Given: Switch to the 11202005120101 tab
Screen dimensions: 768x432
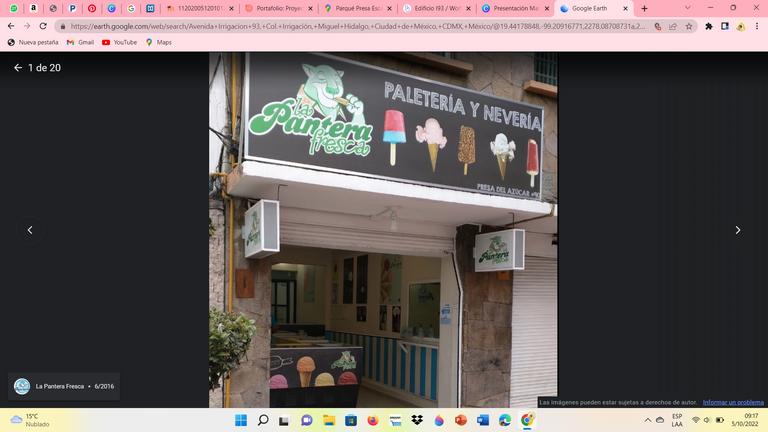Looking at the screenshot, I should coord(200,8).
